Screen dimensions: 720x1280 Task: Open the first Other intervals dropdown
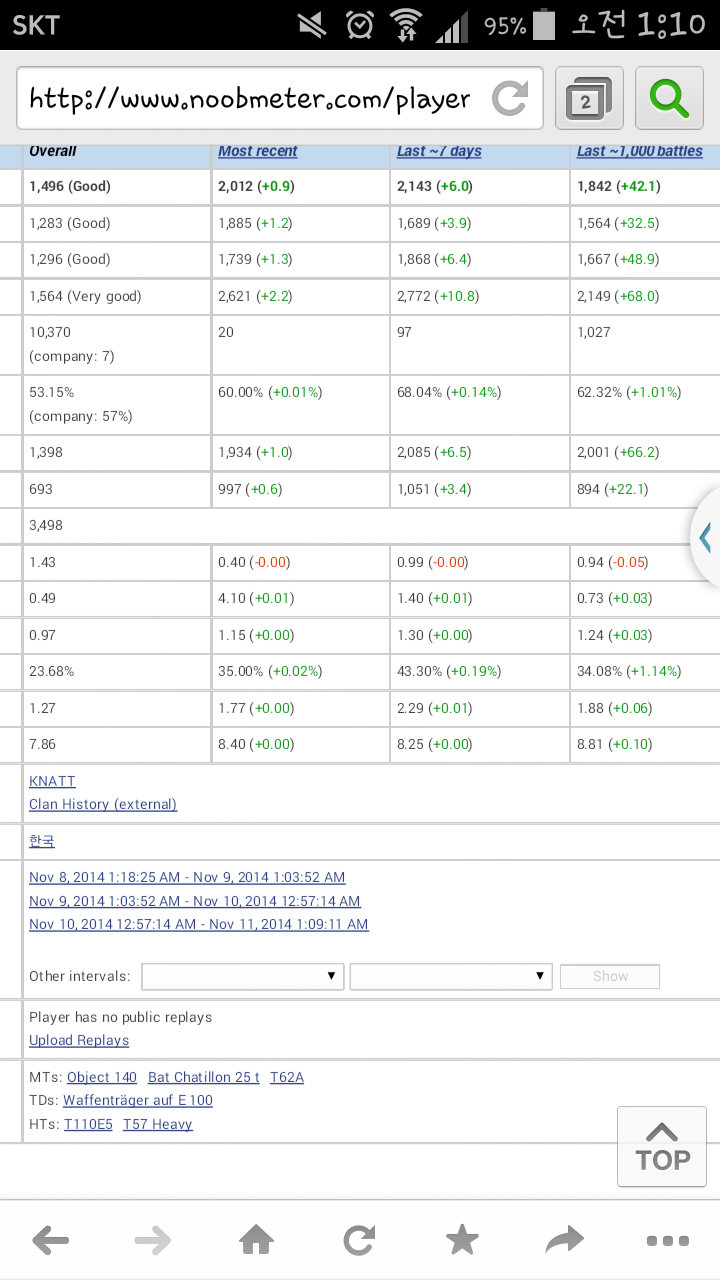pyautogui.click(x=243, y=976)
